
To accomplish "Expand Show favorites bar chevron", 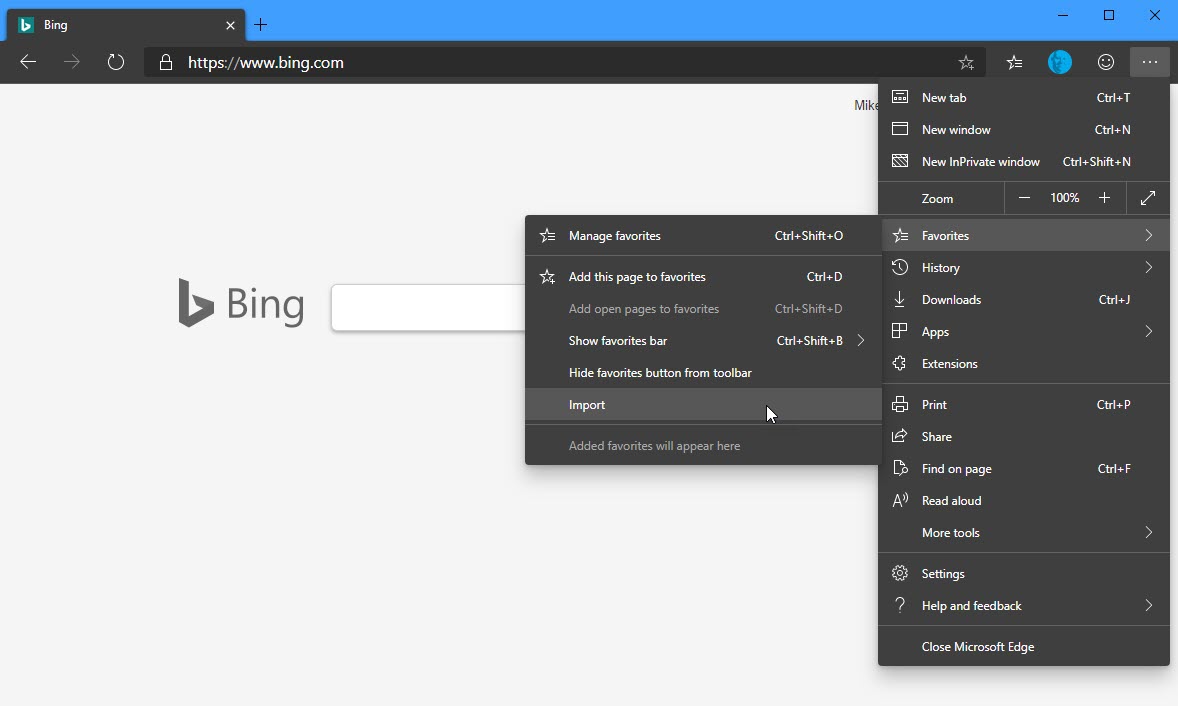I will 861,341.
